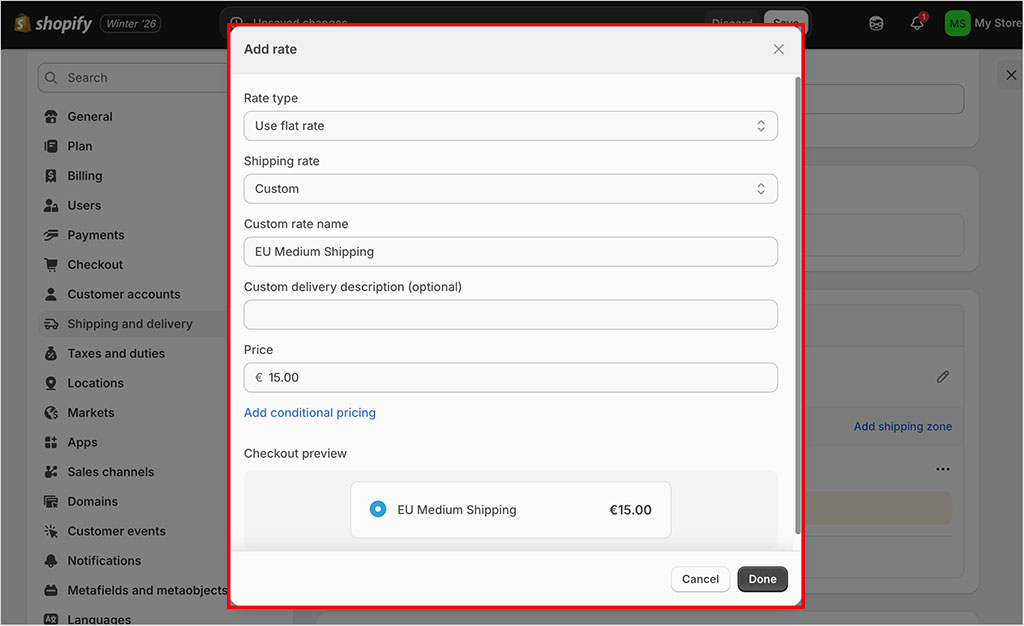
Task: Confirm the rate with the Done button
Action: (x=762, y=579)
